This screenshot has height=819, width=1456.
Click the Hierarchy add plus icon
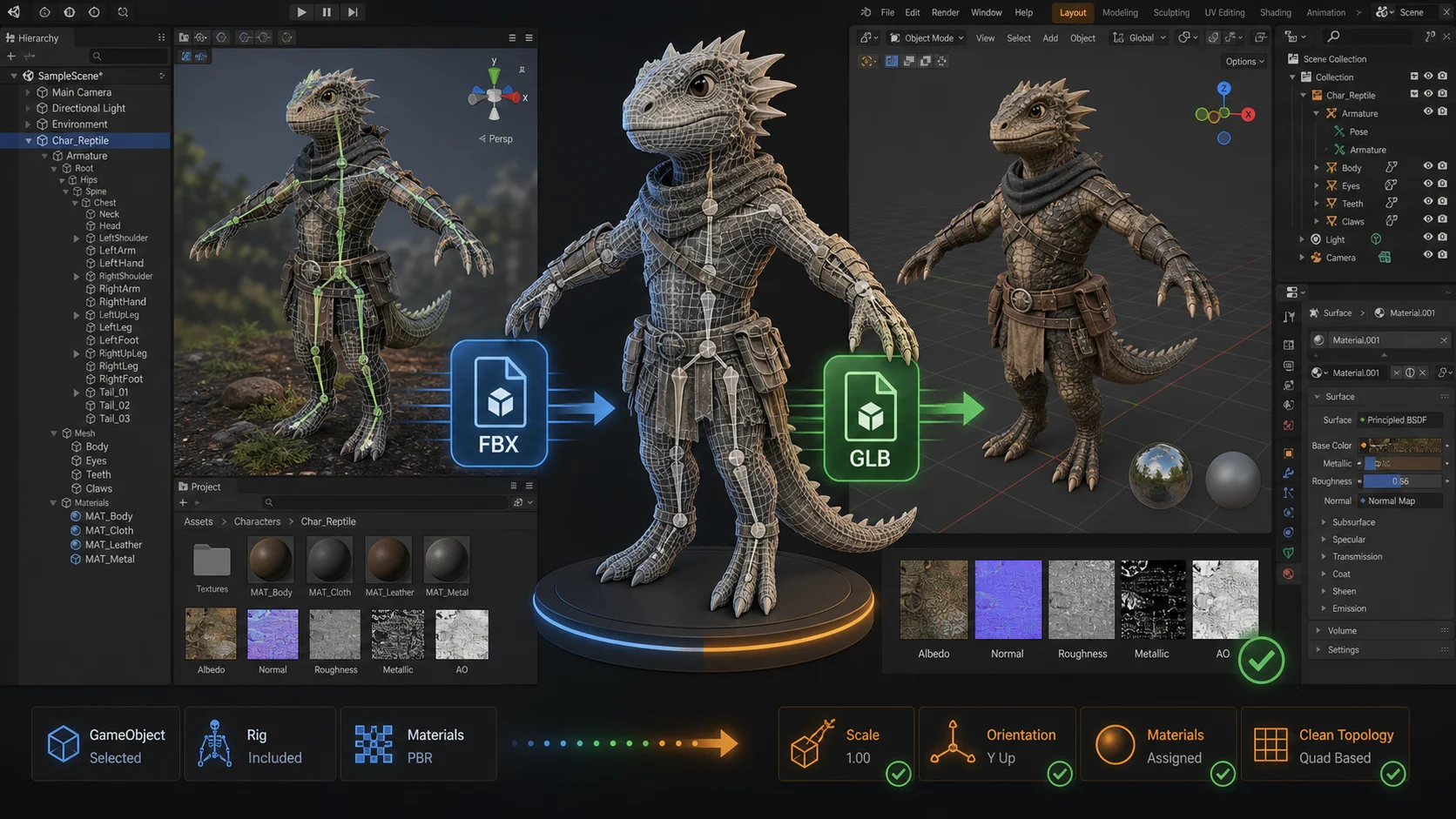(11, 57)
